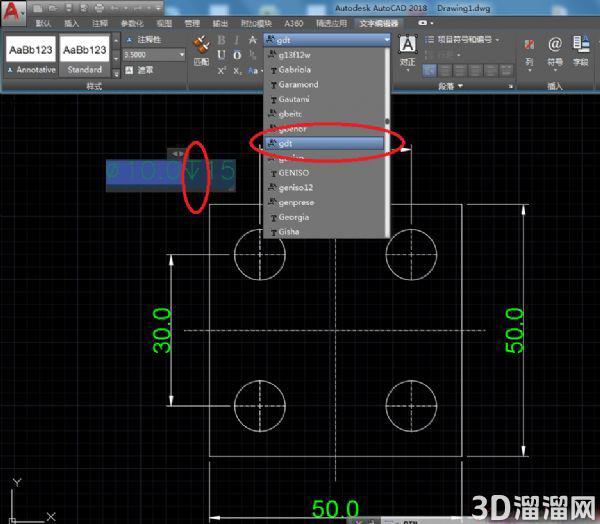
Task: Click the Open file icon in quick access toolbar
Action: point(53,8)
